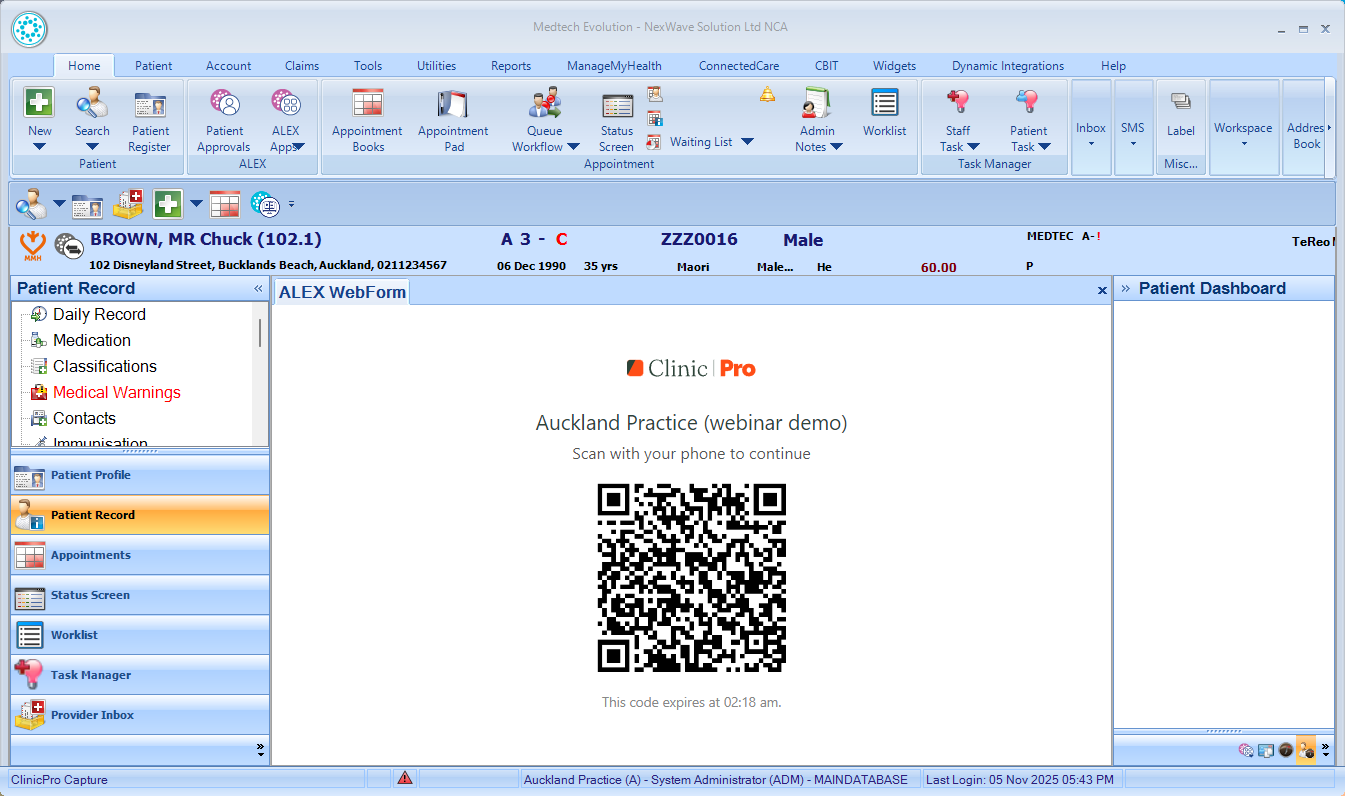This screenshot has height=796, width=1345.
Task: Open the ManageMyHealth ribbon tab
Action: (x=614, y=66)
